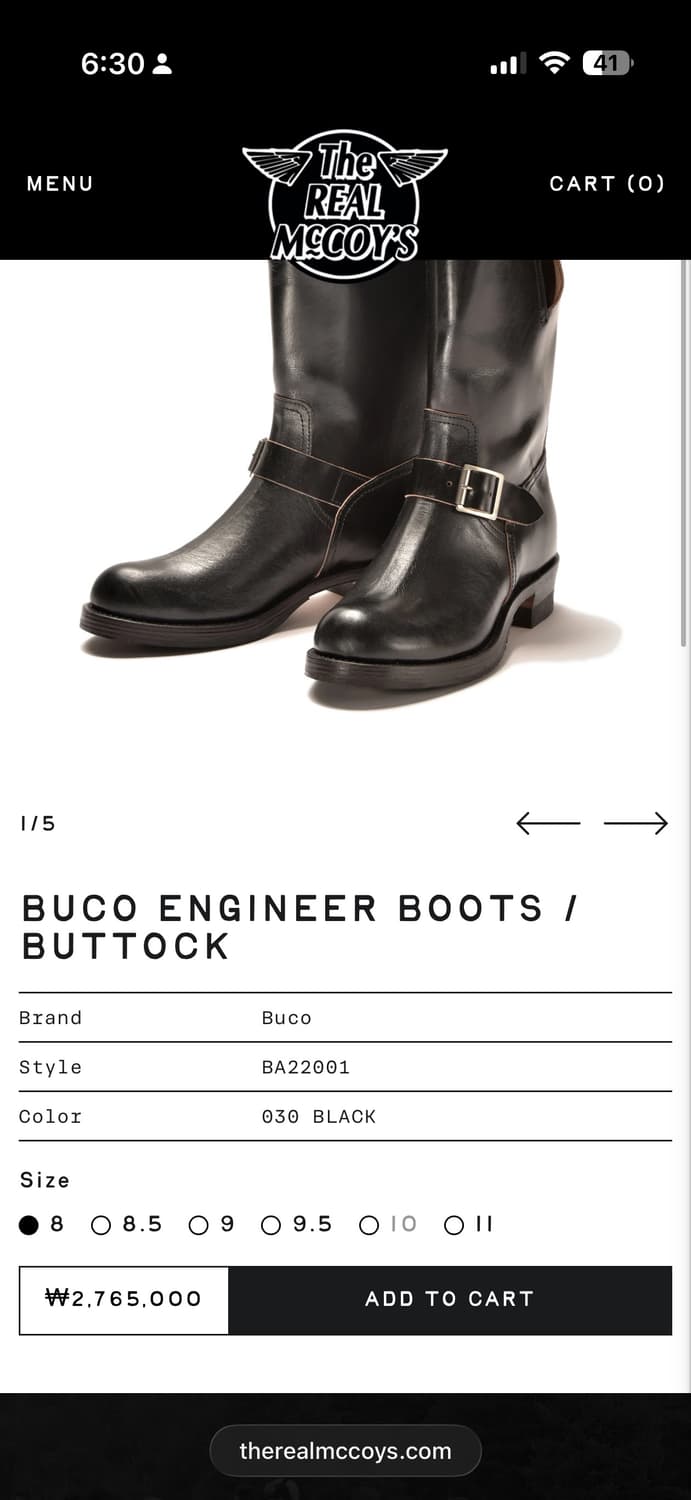This screenshot has height=1500, width=691.
Task: Tap the battery indicator showing 41
Action: click(x=607, y=64)
